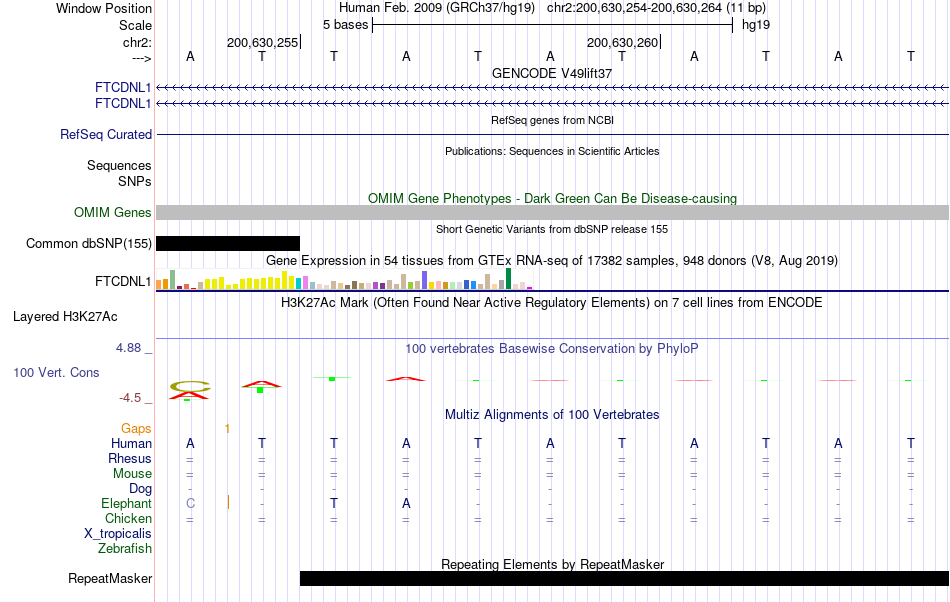Click the gray OMIM Genes bar

(x=552, y=213)
